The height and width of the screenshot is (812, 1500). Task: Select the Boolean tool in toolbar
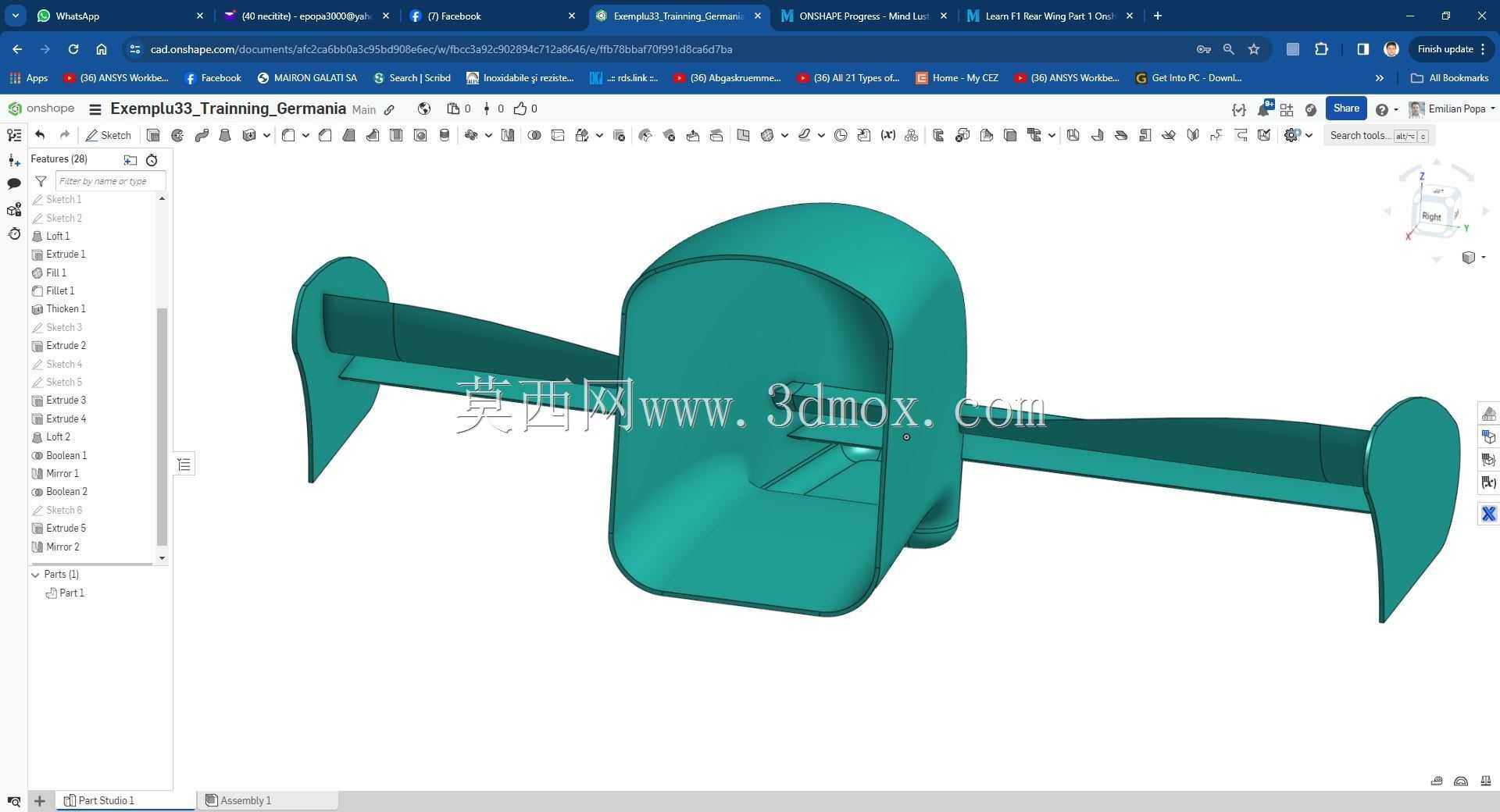(534, 135)
